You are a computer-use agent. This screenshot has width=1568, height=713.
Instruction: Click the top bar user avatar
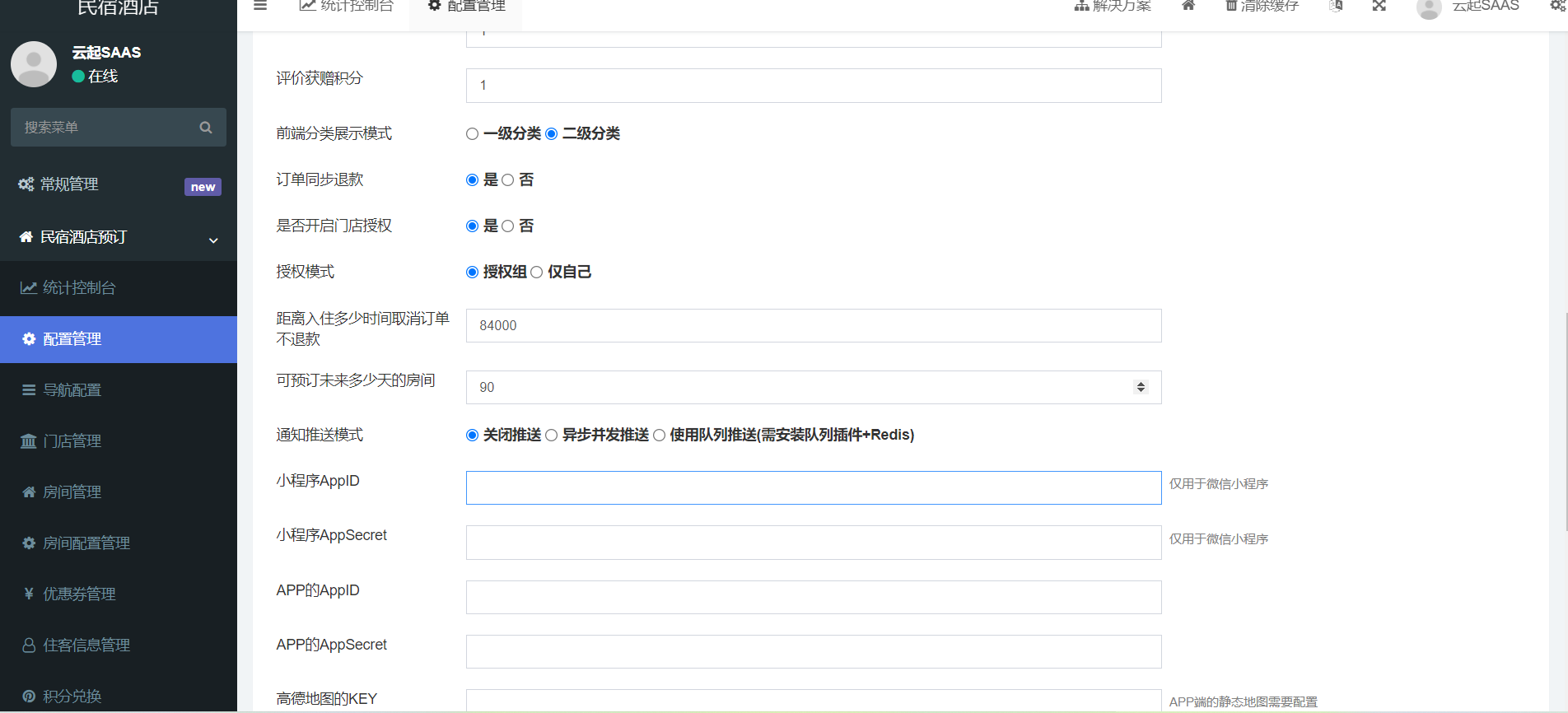pyautogui.click(x=1429, y=8)
